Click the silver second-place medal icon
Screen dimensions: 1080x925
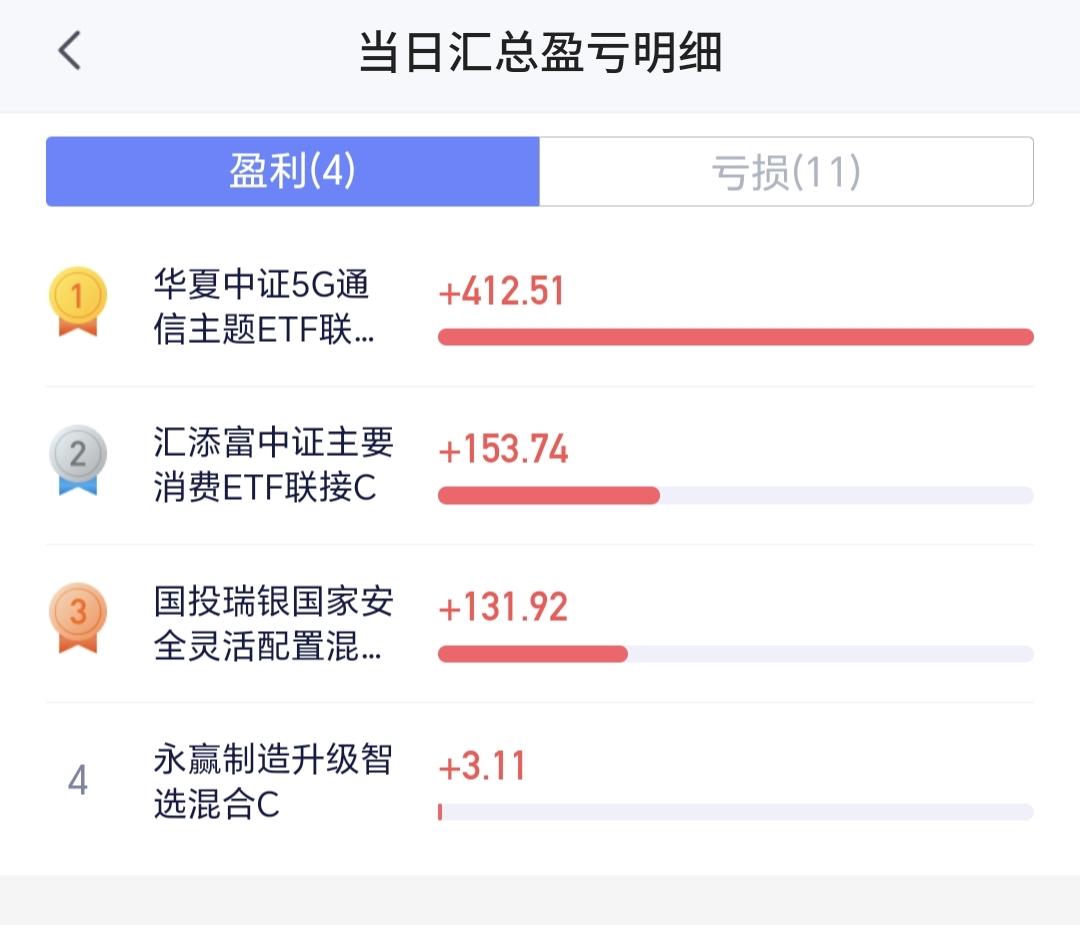[77, 459]
